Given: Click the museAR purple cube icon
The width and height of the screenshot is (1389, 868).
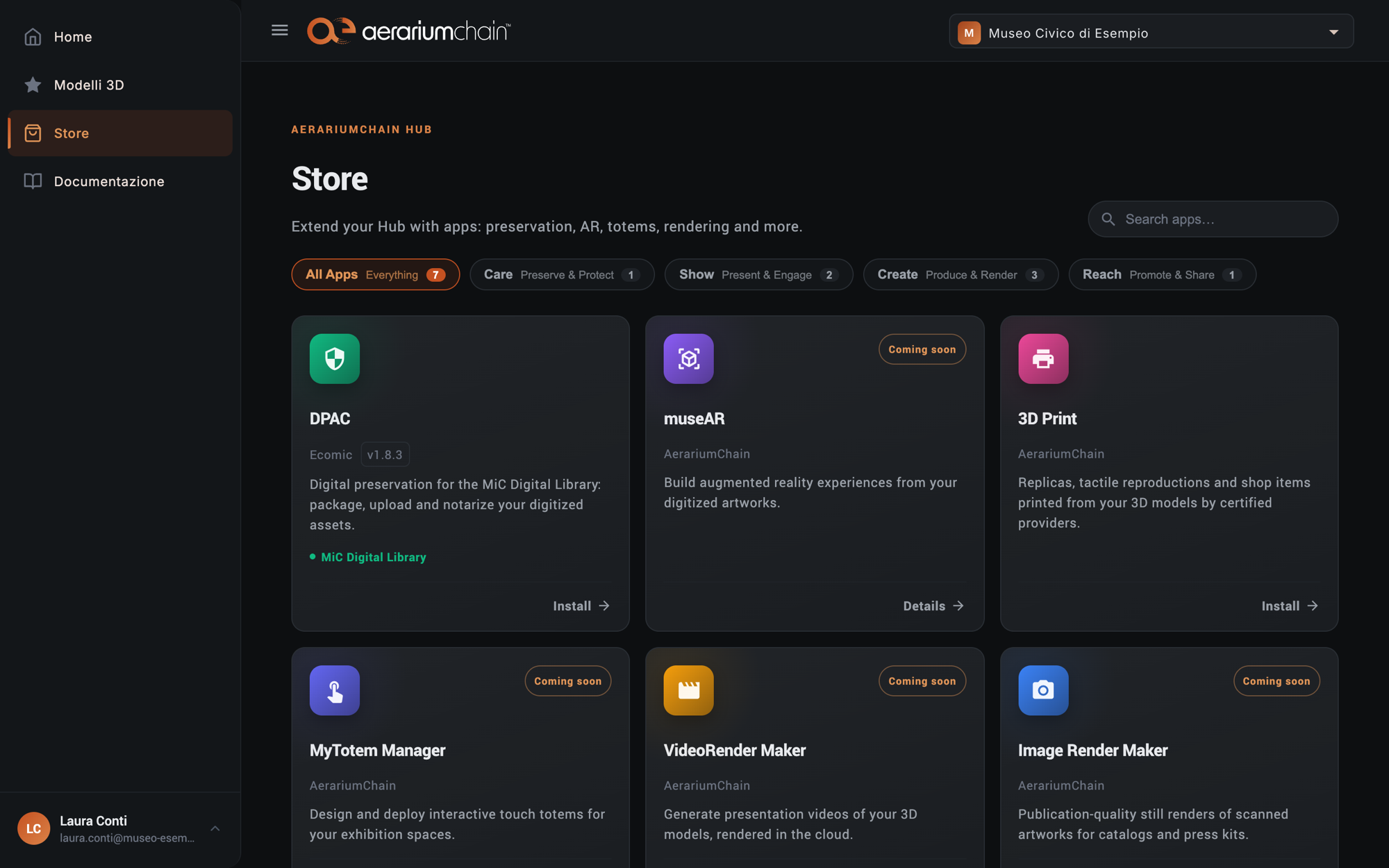Looking at the screenshot, I should tap(688, 359).
